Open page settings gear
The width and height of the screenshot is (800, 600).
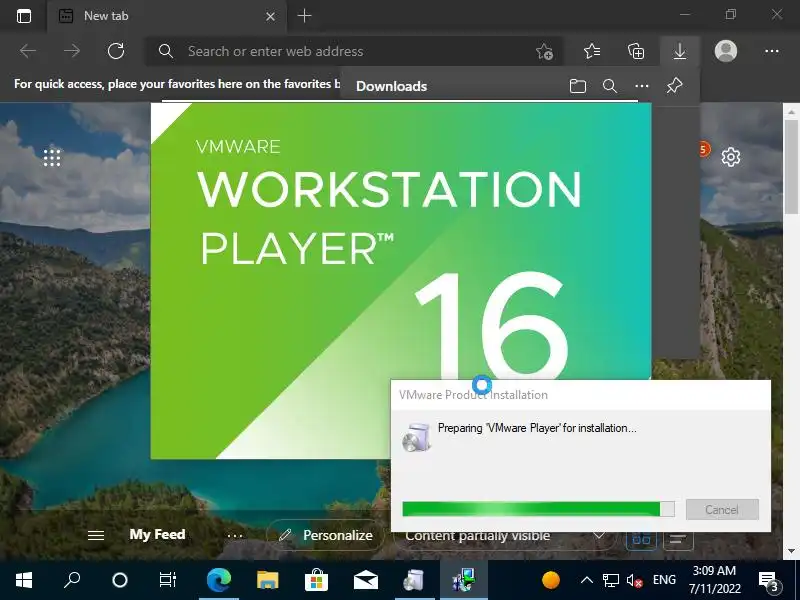pyautogui.click(x=731, y=157)
